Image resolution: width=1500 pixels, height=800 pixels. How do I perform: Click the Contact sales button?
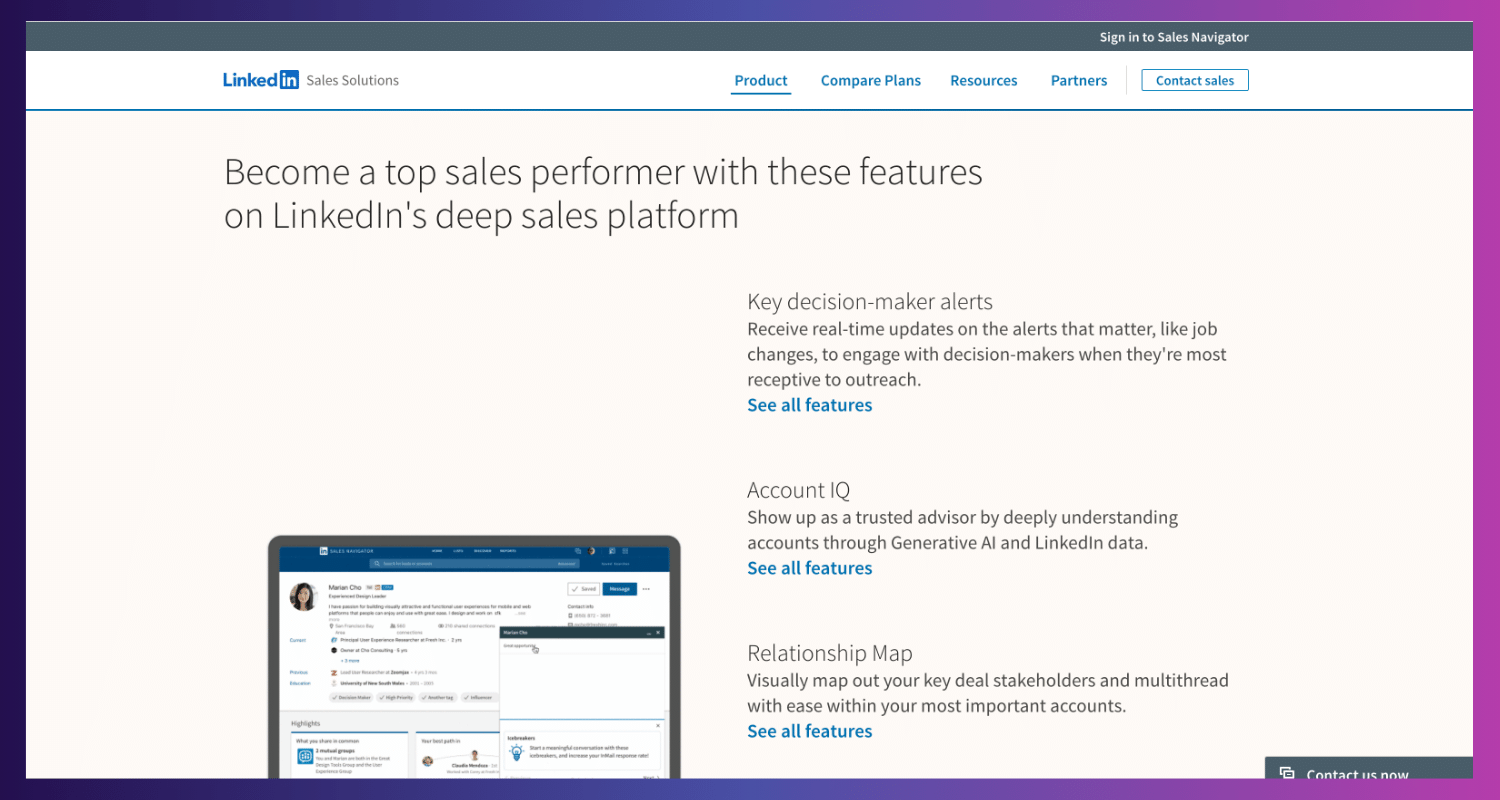(1195, 80)
